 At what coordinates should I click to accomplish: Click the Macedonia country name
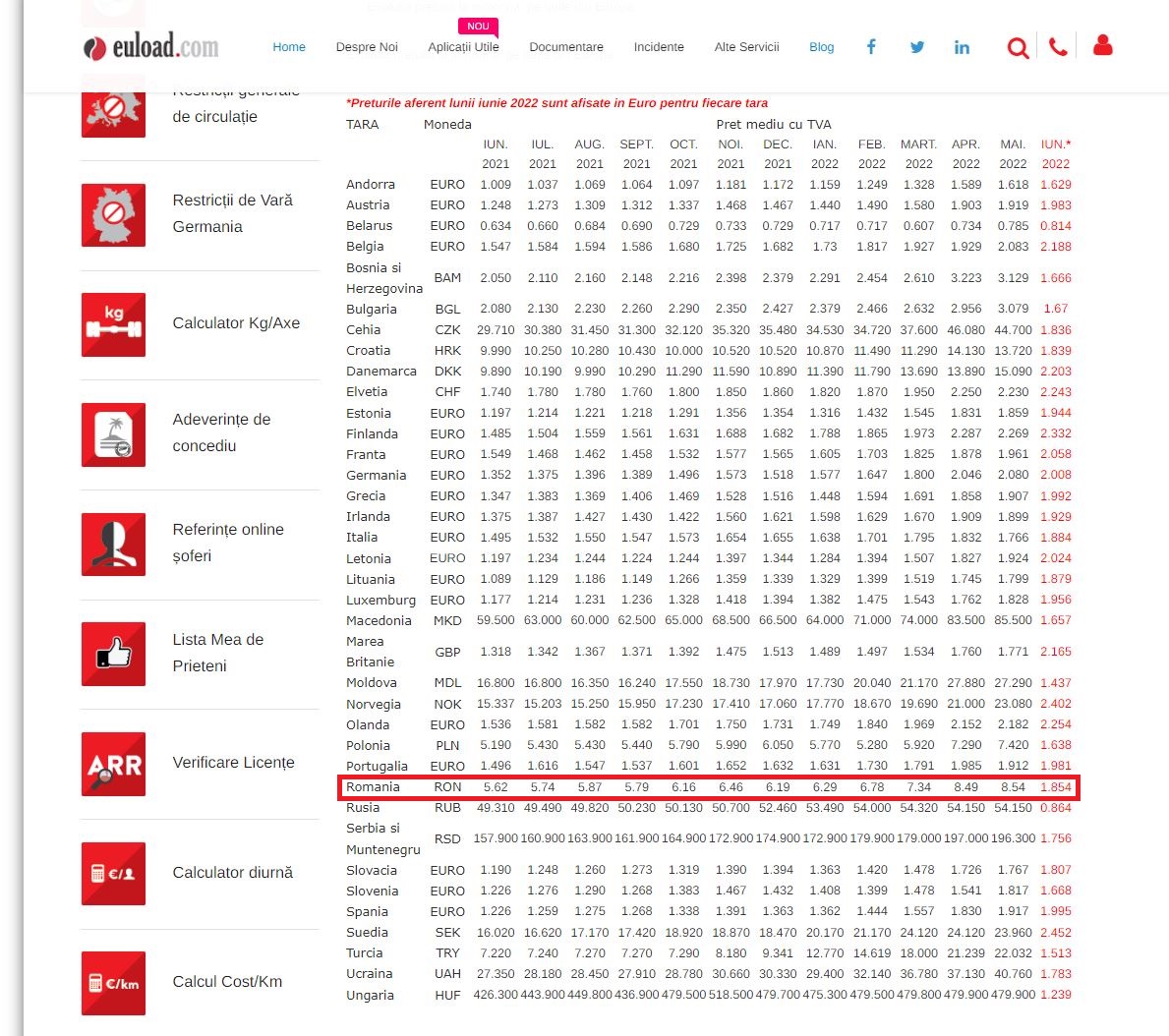click(x=379, y=620)
